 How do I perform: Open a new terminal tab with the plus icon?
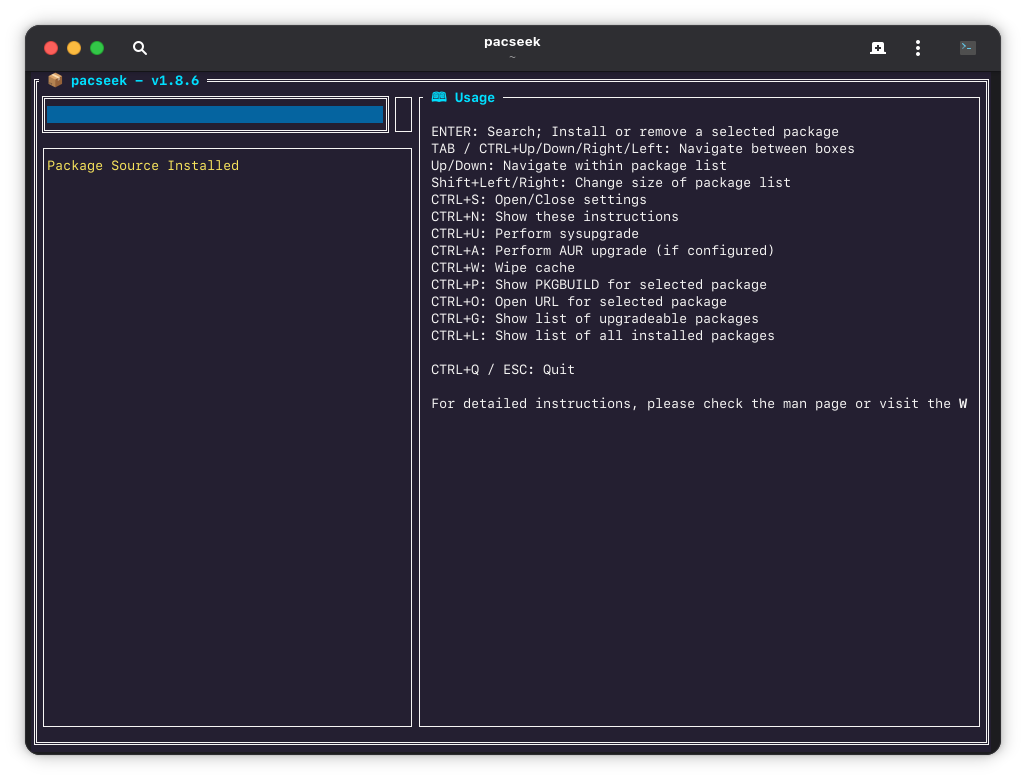pyautogui.click(x=877, y=47)
